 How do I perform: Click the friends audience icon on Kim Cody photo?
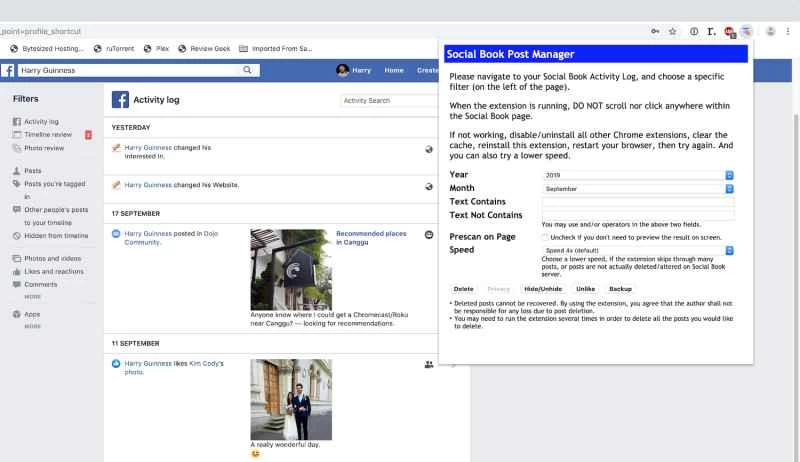(429, 365)
